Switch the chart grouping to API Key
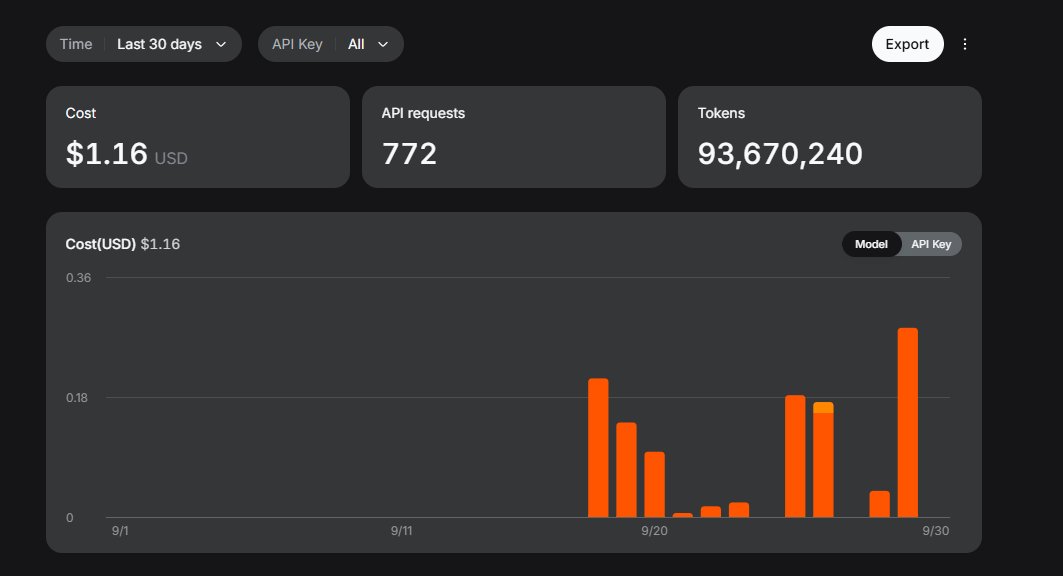 [931, 244]
